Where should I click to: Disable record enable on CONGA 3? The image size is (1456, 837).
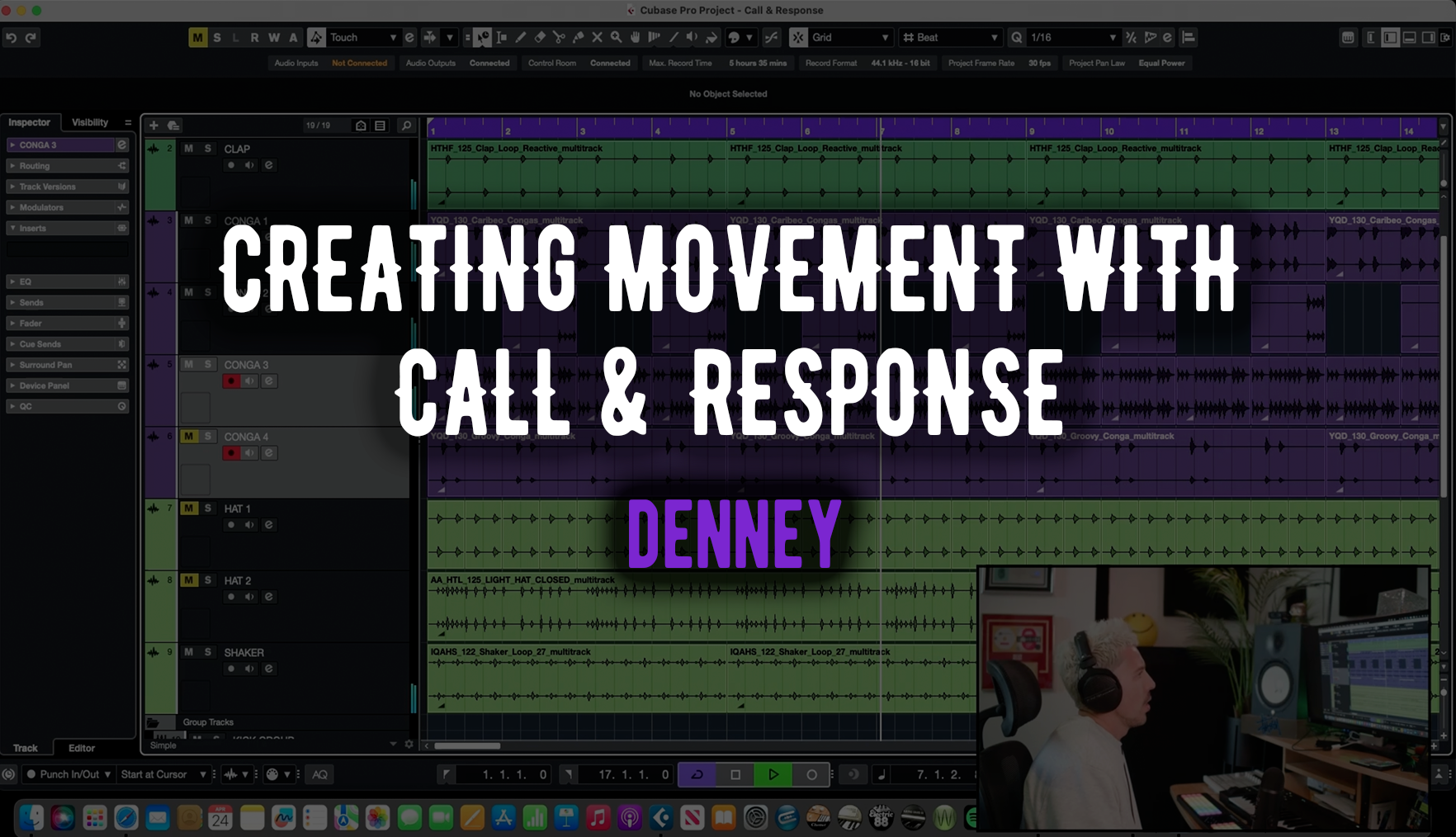click(231, 381)
